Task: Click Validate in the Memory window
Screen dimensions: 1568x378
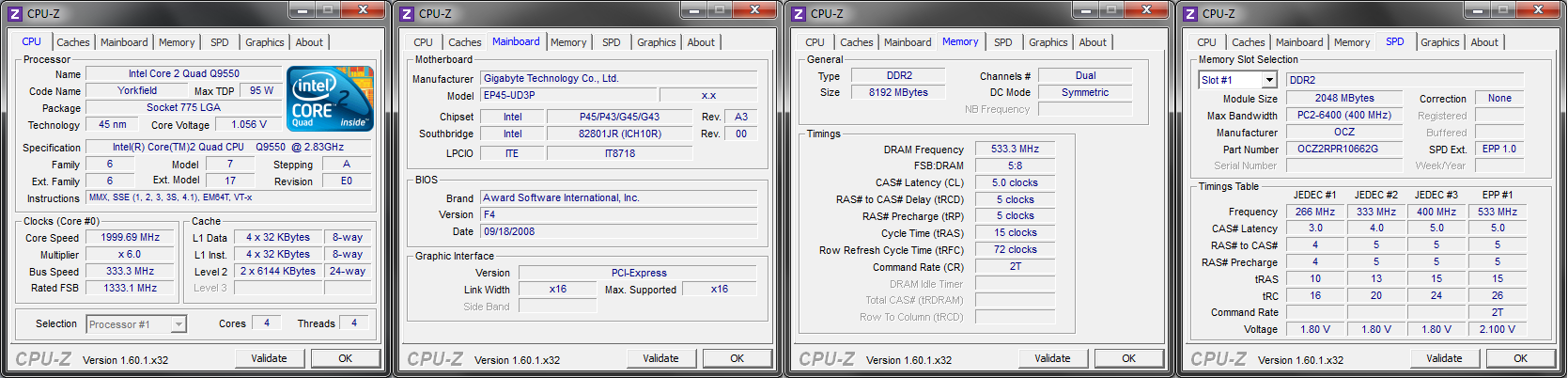Action: (x=1052, y=358)
